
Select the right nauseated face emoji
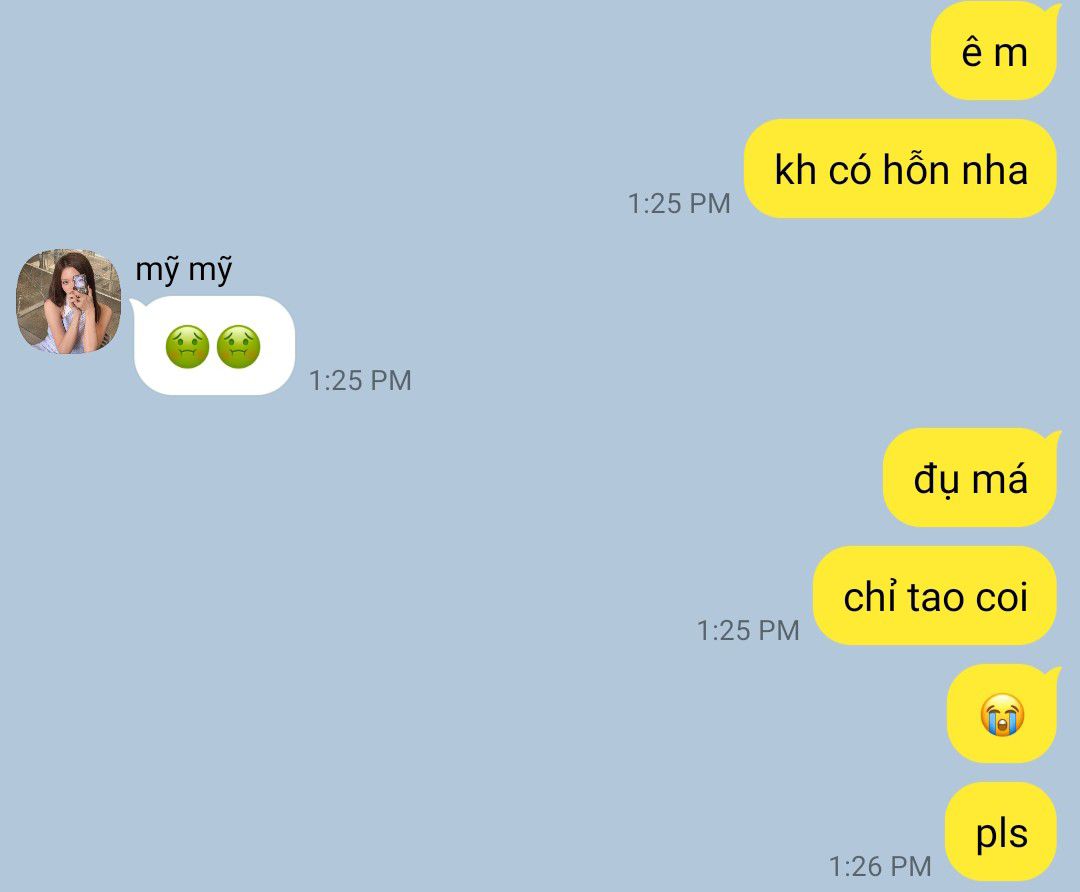[x=238, y=346]
